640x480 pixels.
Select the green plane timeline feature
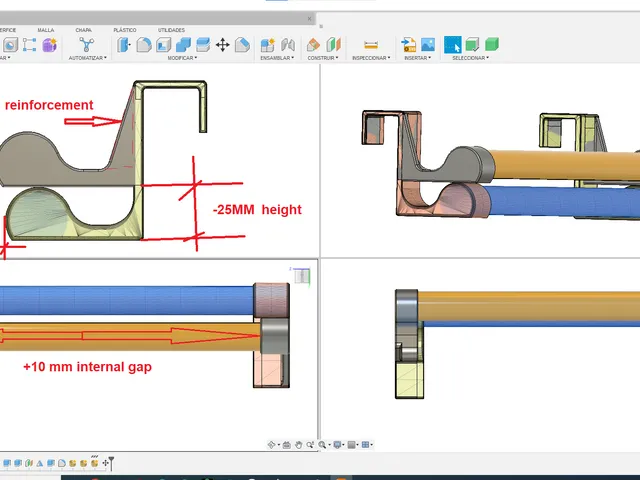click(x=29, y=463)
